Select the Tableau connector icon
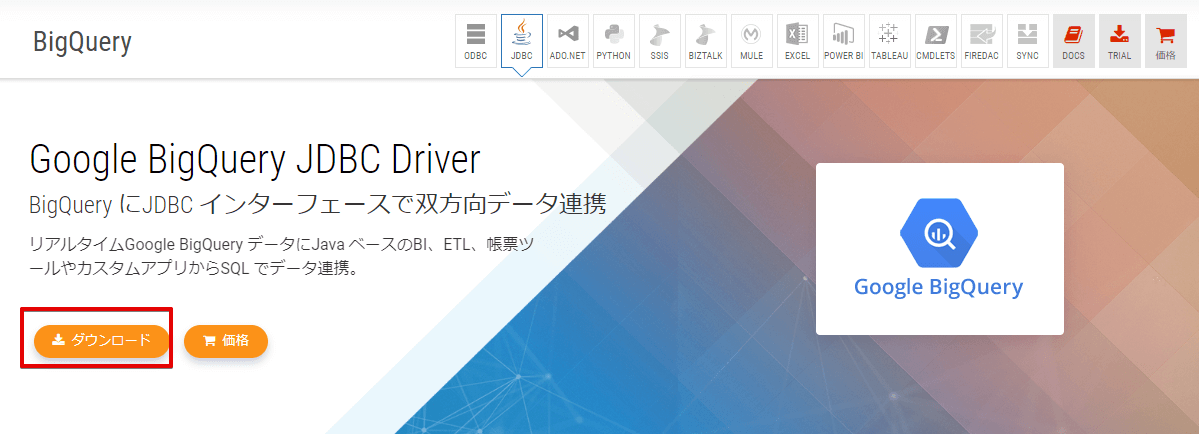Screen dimensions: 1199x434 889,41
